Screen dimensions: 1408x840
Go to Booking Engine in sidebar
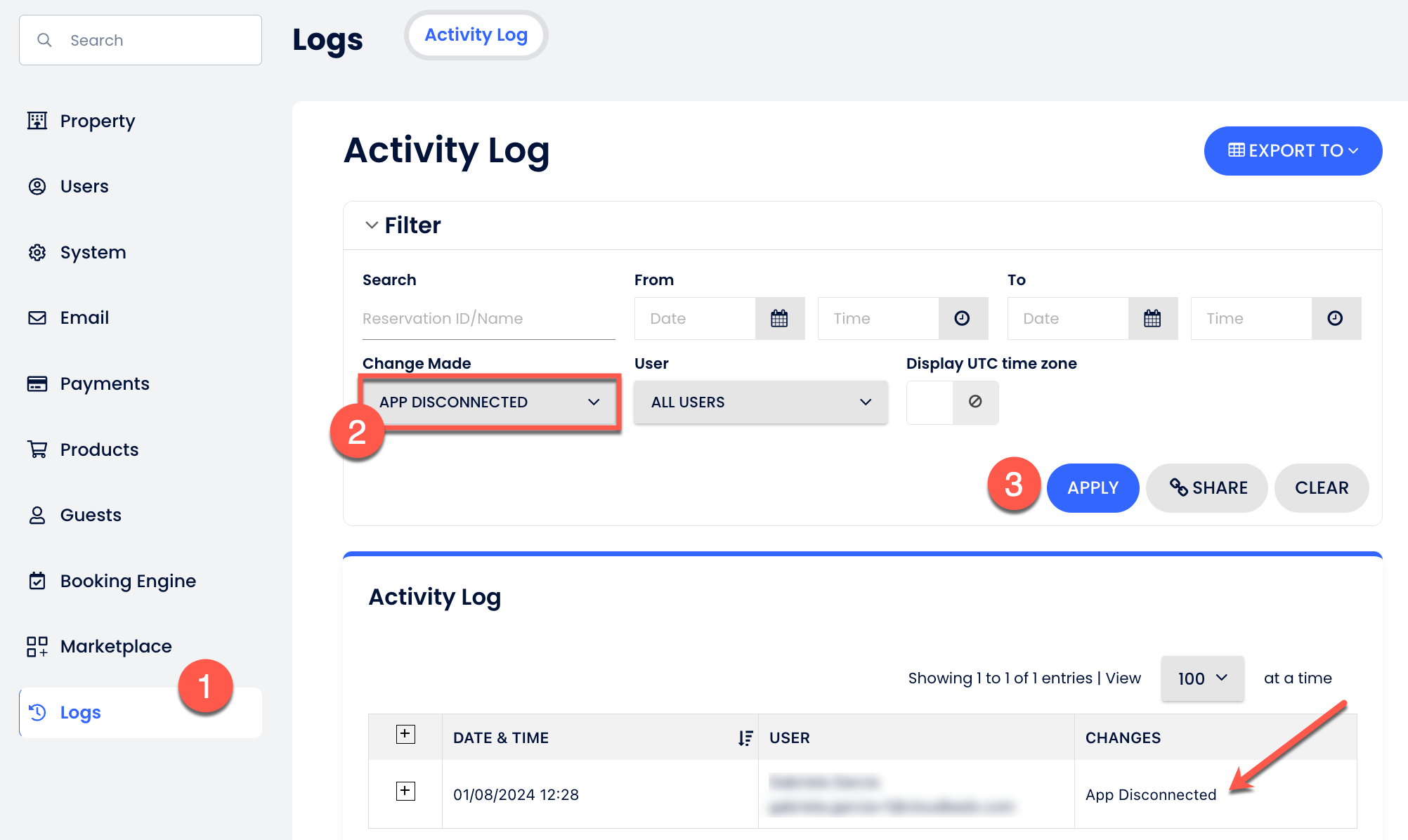pos(128,581)
